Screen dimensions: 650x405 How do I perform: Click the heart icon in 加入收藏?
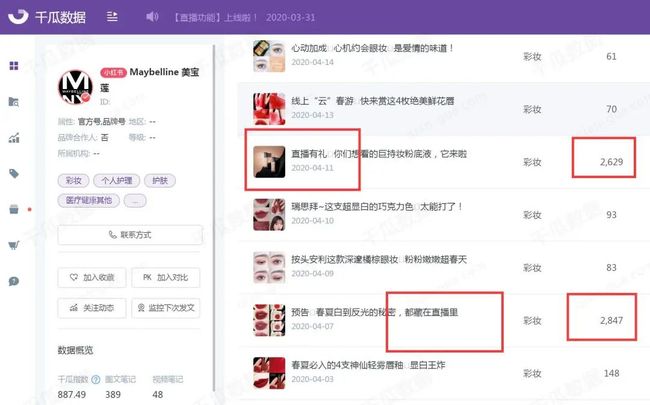(74, 277)
